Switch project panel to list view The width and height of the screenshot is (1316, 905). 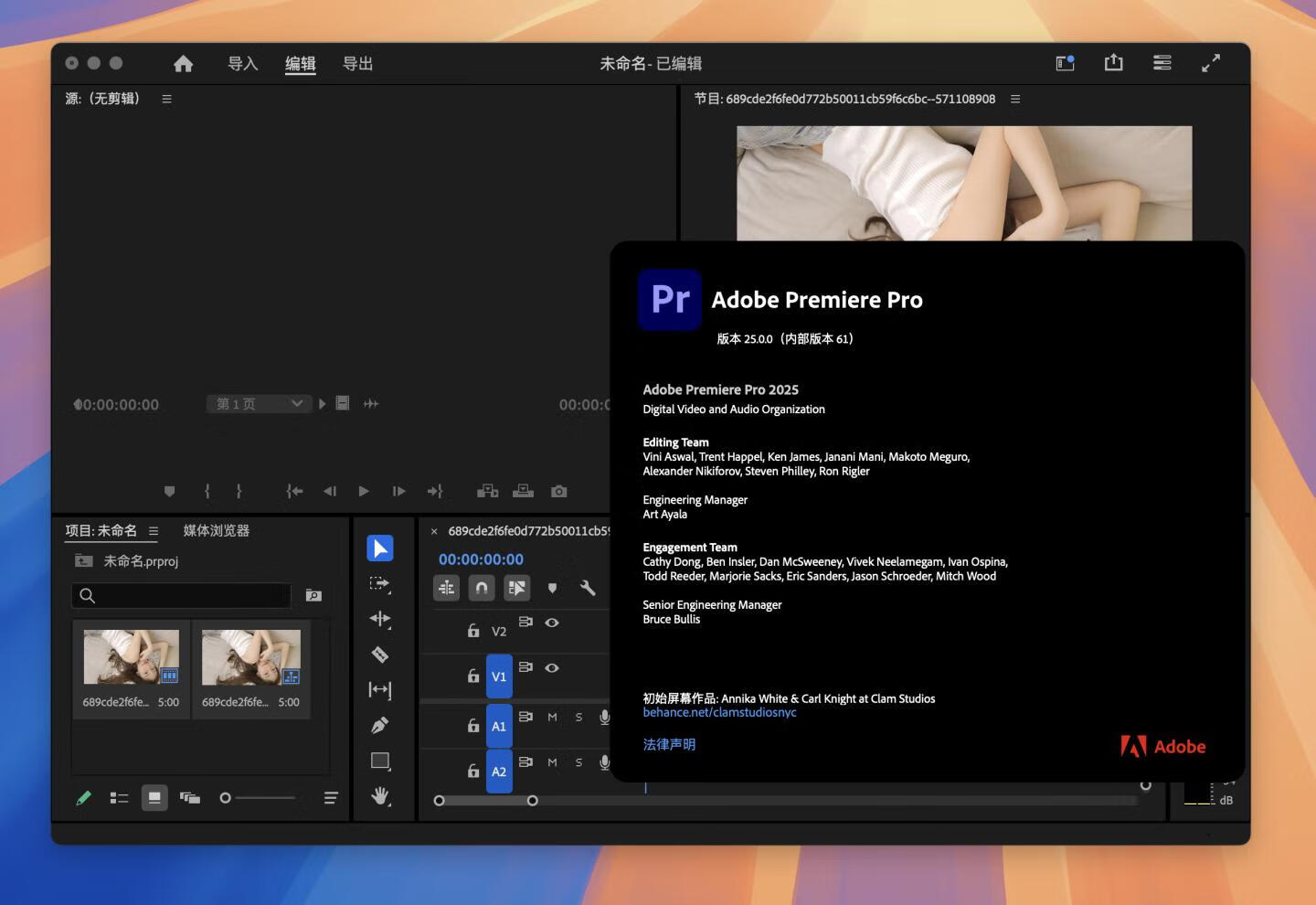pyautogui.click(x=119, y=798)
